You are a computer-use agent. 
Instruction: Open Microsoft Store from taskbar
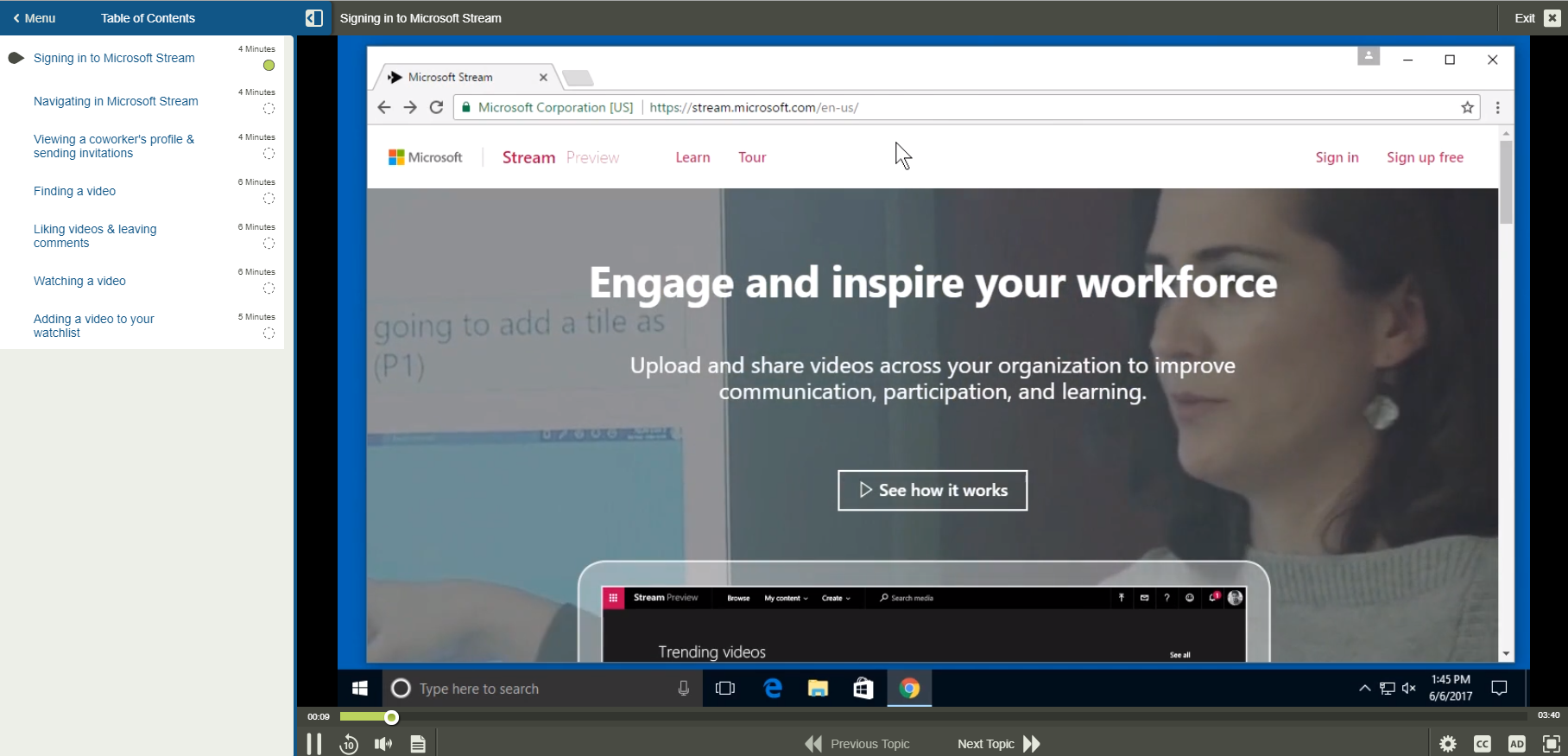tap(863, 688)
